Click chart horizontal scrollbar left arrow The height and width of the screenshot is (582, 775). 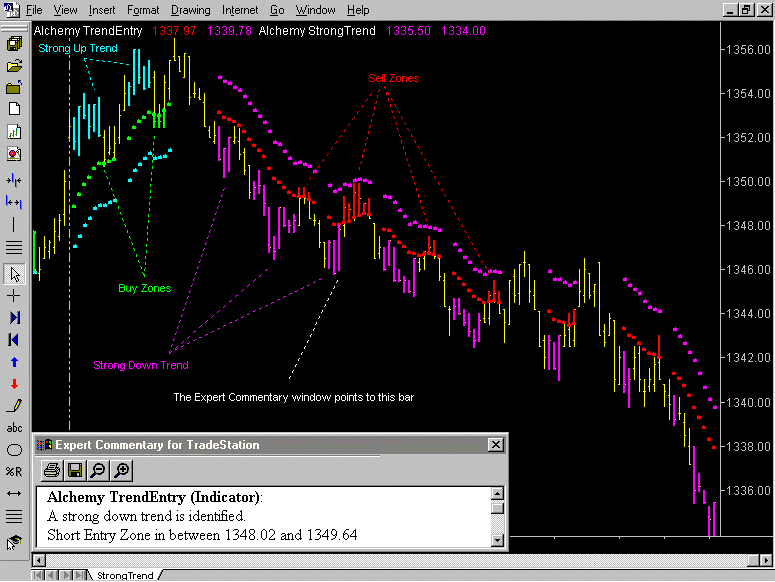pos(39,561)
